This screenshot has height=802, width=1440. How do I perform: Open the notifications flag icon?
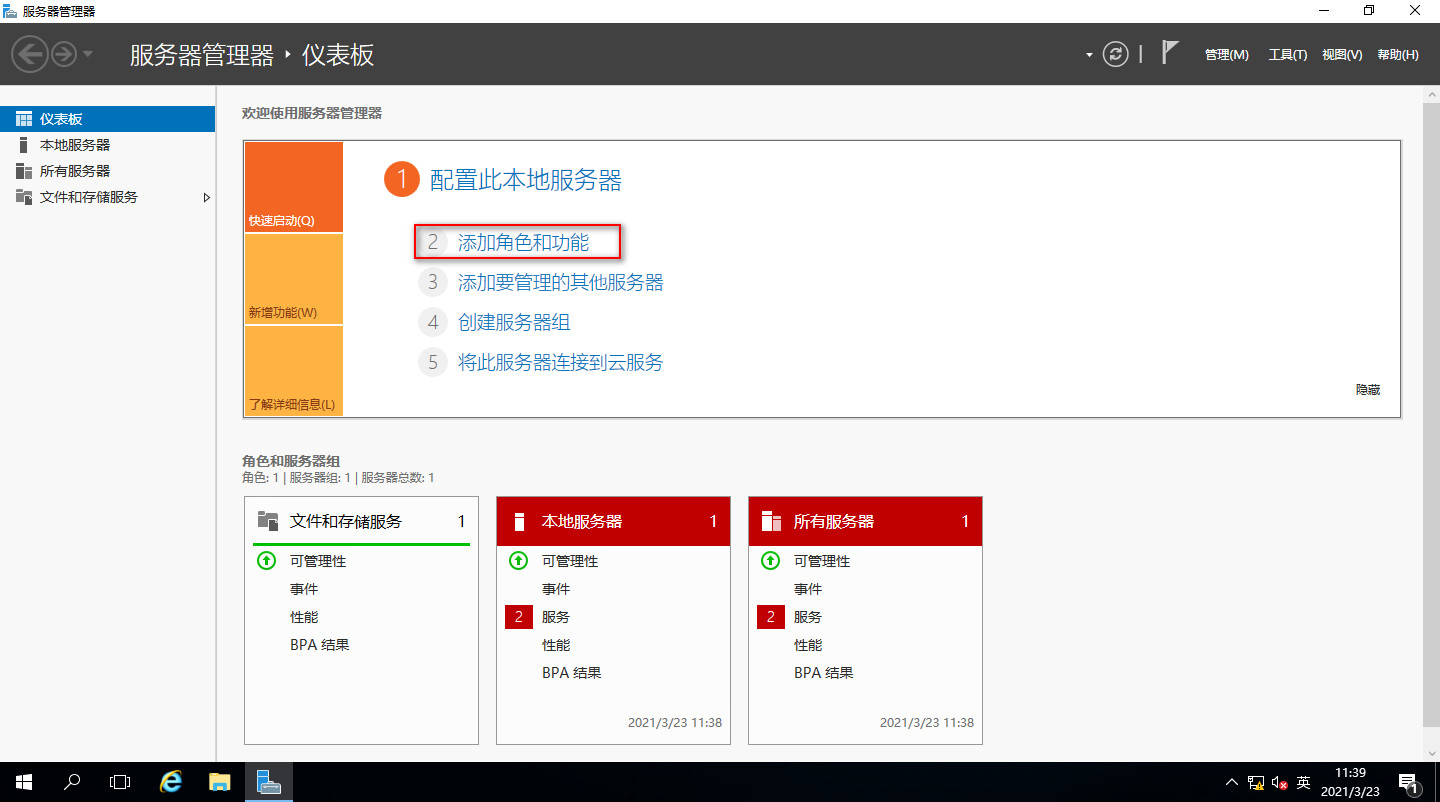[1170, 53]
